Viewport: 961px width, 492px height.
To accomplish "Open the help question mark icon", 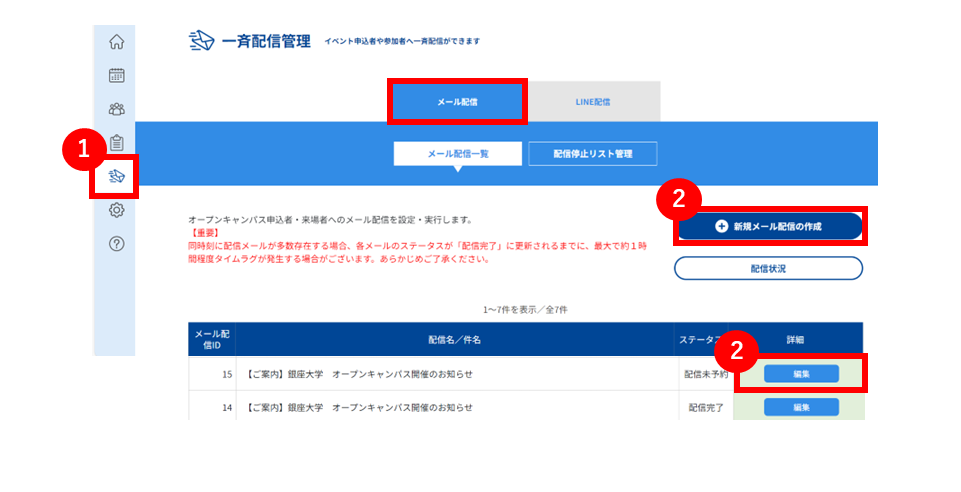I will [116, 244].
